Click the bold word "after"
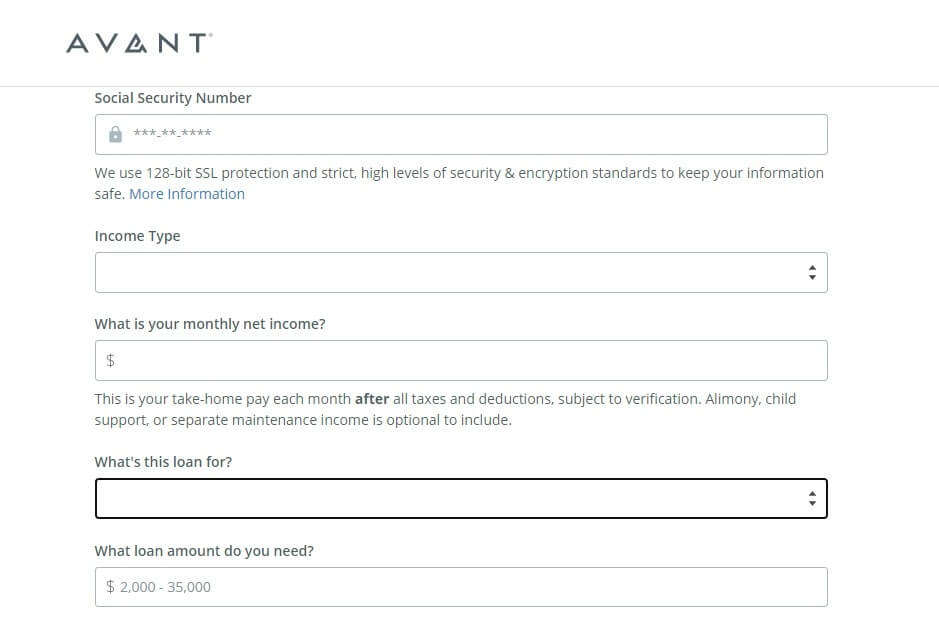This screenshot has width=939, height=627. click(372, 399)
